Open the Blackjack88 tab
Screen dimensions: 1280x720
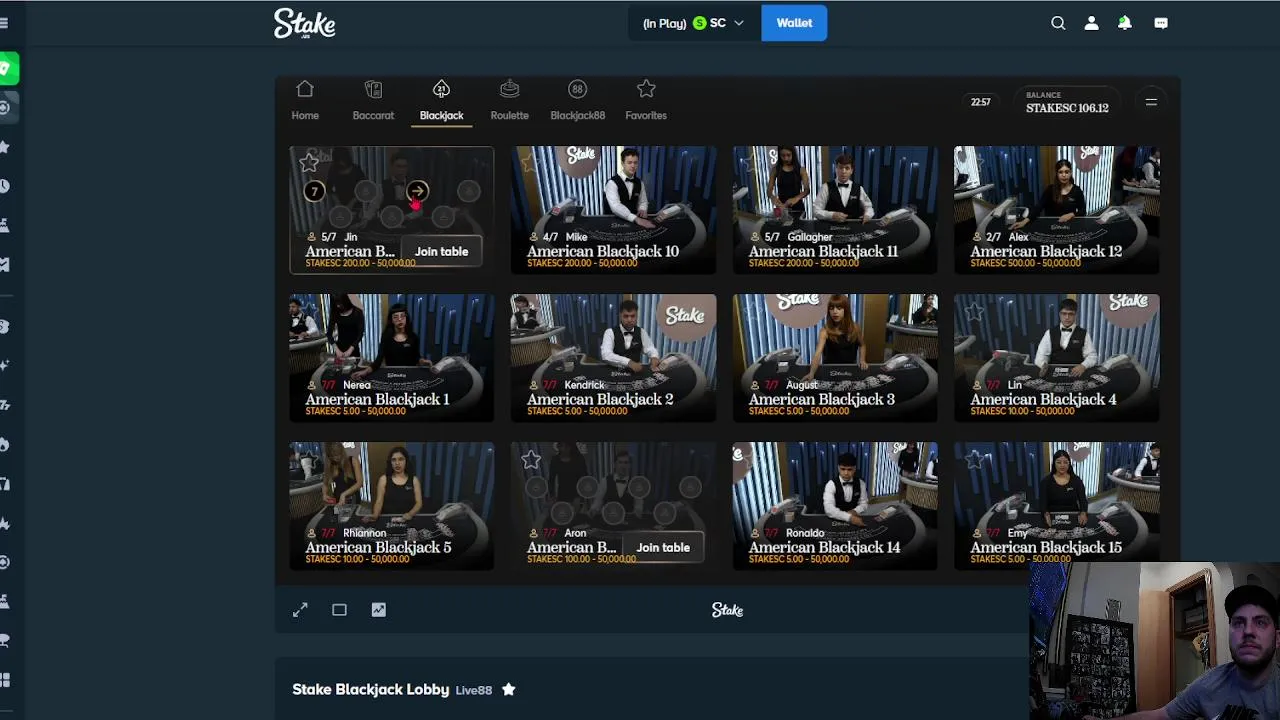tap(577, 101)
